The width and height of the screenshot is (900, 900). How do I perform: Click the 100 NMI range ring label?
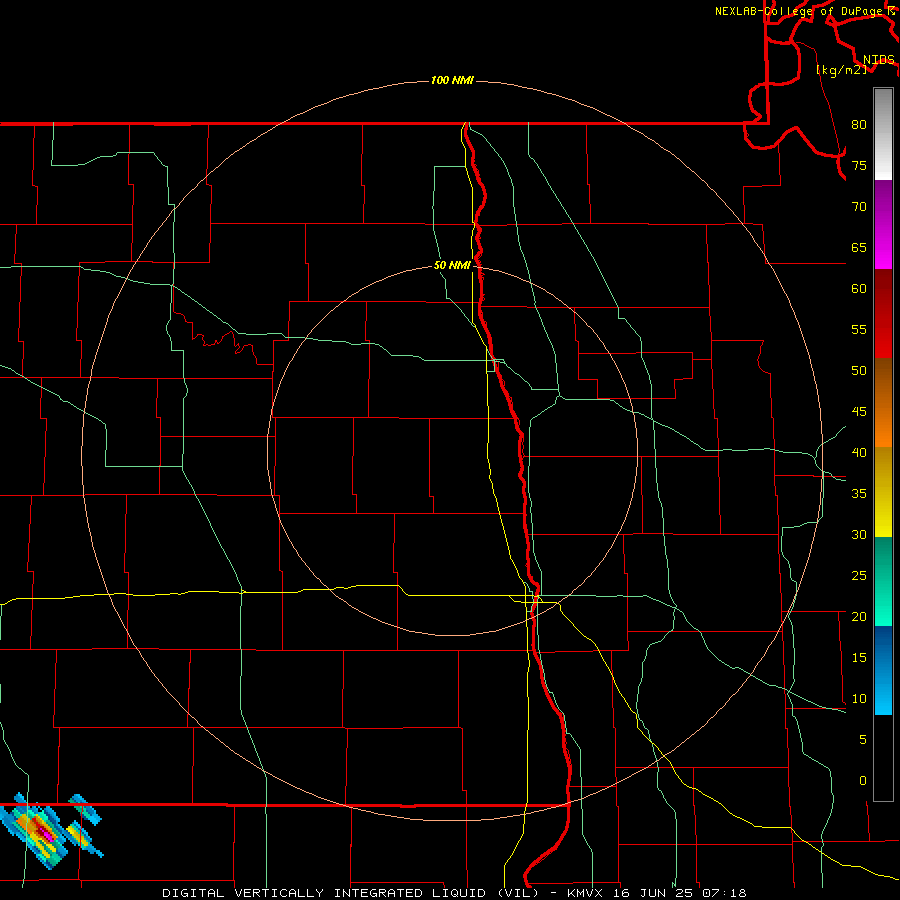[x=452, y=80]
